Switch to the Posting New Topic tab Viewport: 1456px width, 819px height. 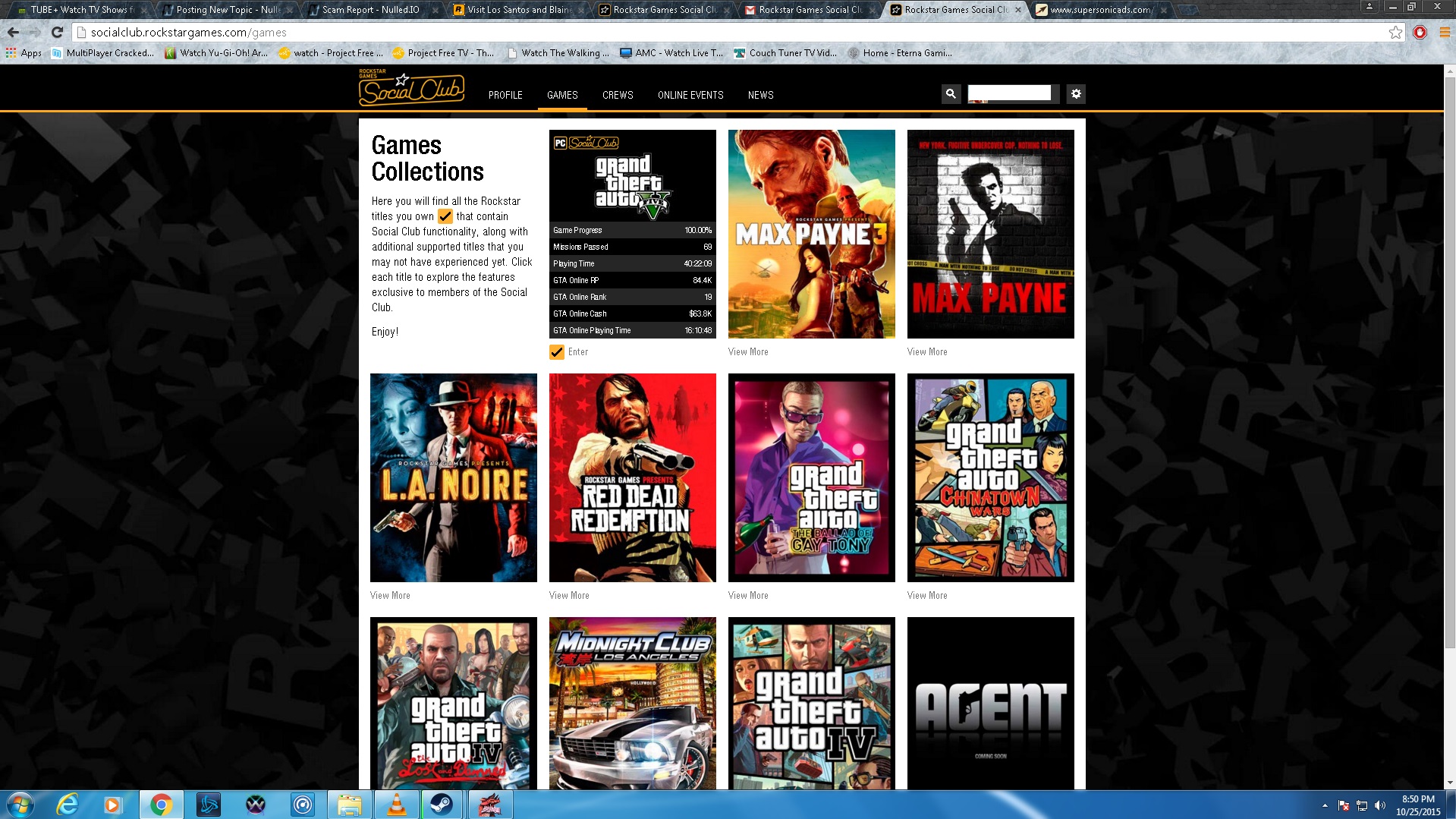click(228, 10)
